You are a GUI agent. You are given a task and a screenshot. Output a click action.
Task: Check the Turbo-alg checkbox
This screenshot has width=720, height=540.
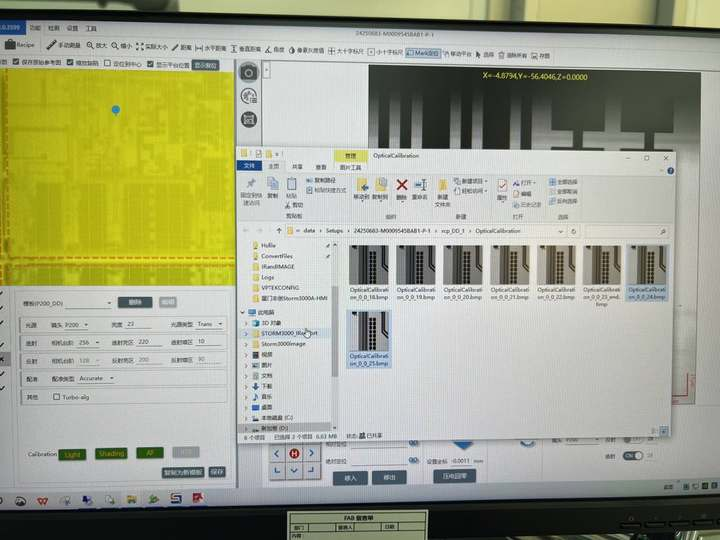(x=56, y=397)
